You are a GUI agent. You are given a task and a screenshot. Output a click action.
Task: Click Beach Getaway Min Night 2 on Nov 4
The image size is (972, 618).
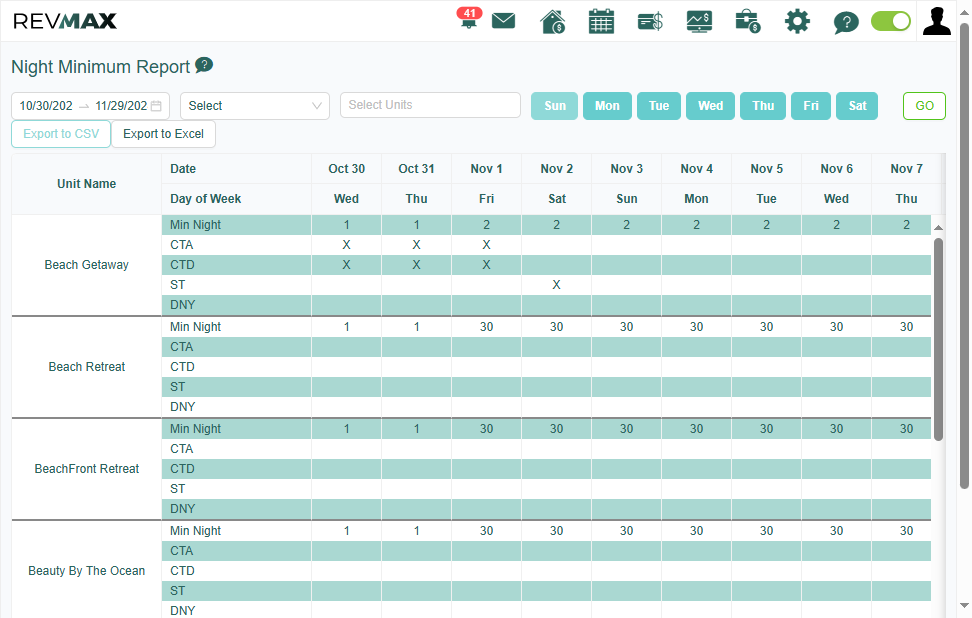coord(697,225)
